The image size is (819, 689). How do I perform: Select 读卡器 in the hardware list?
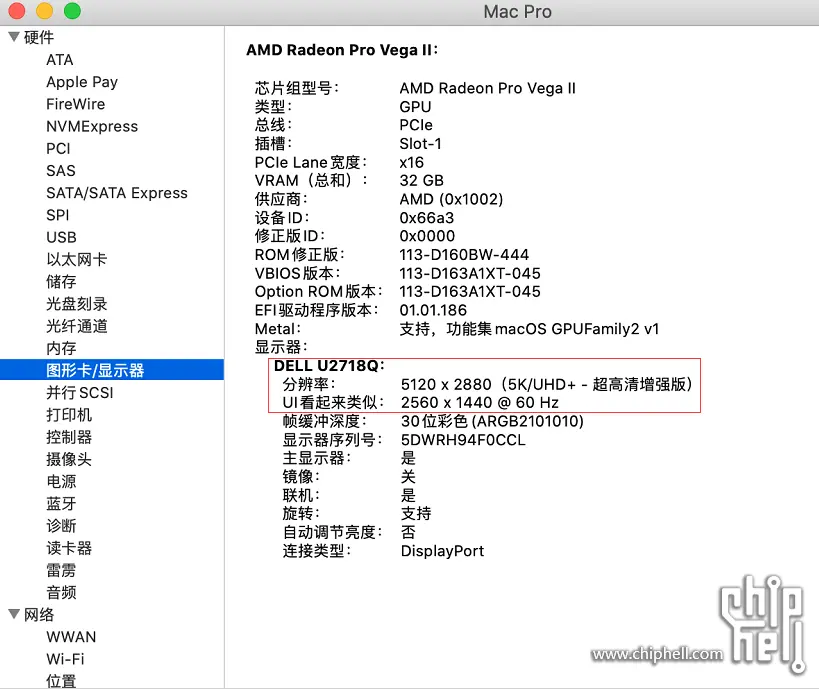69,548
